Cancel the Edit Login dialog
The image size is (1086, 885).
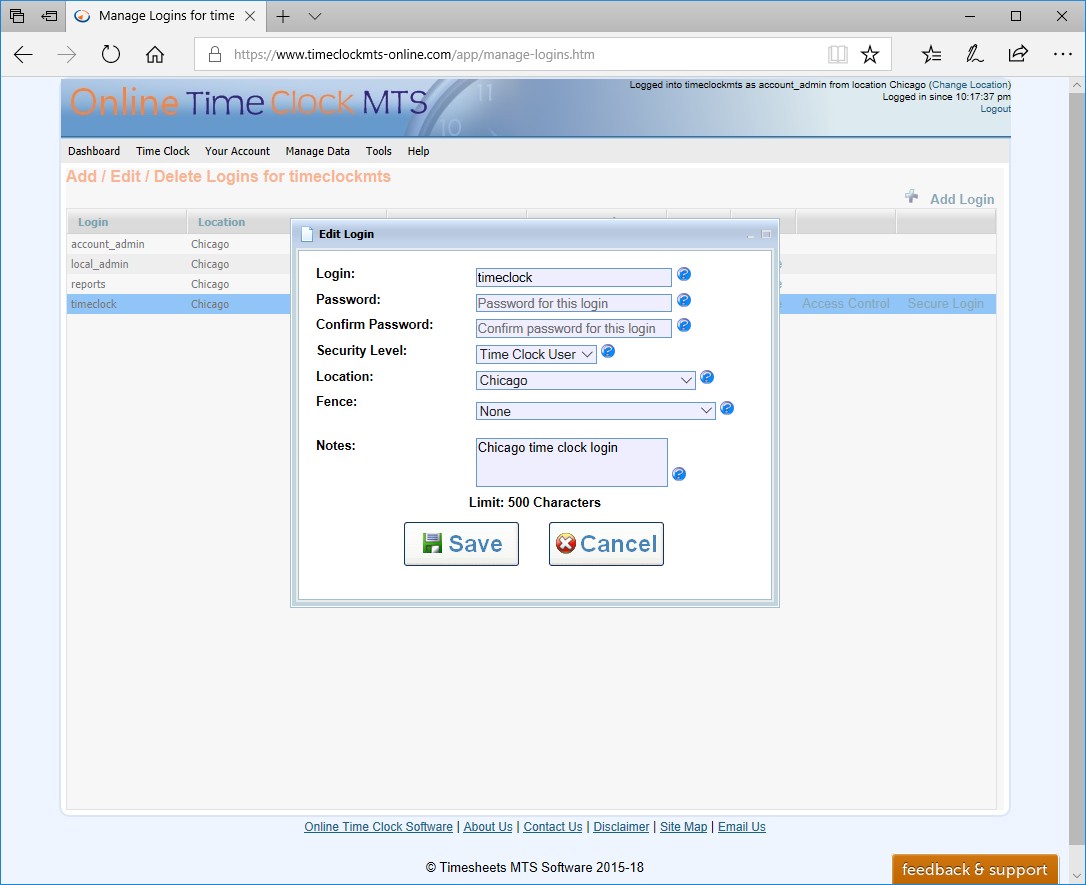coord(606,544)
